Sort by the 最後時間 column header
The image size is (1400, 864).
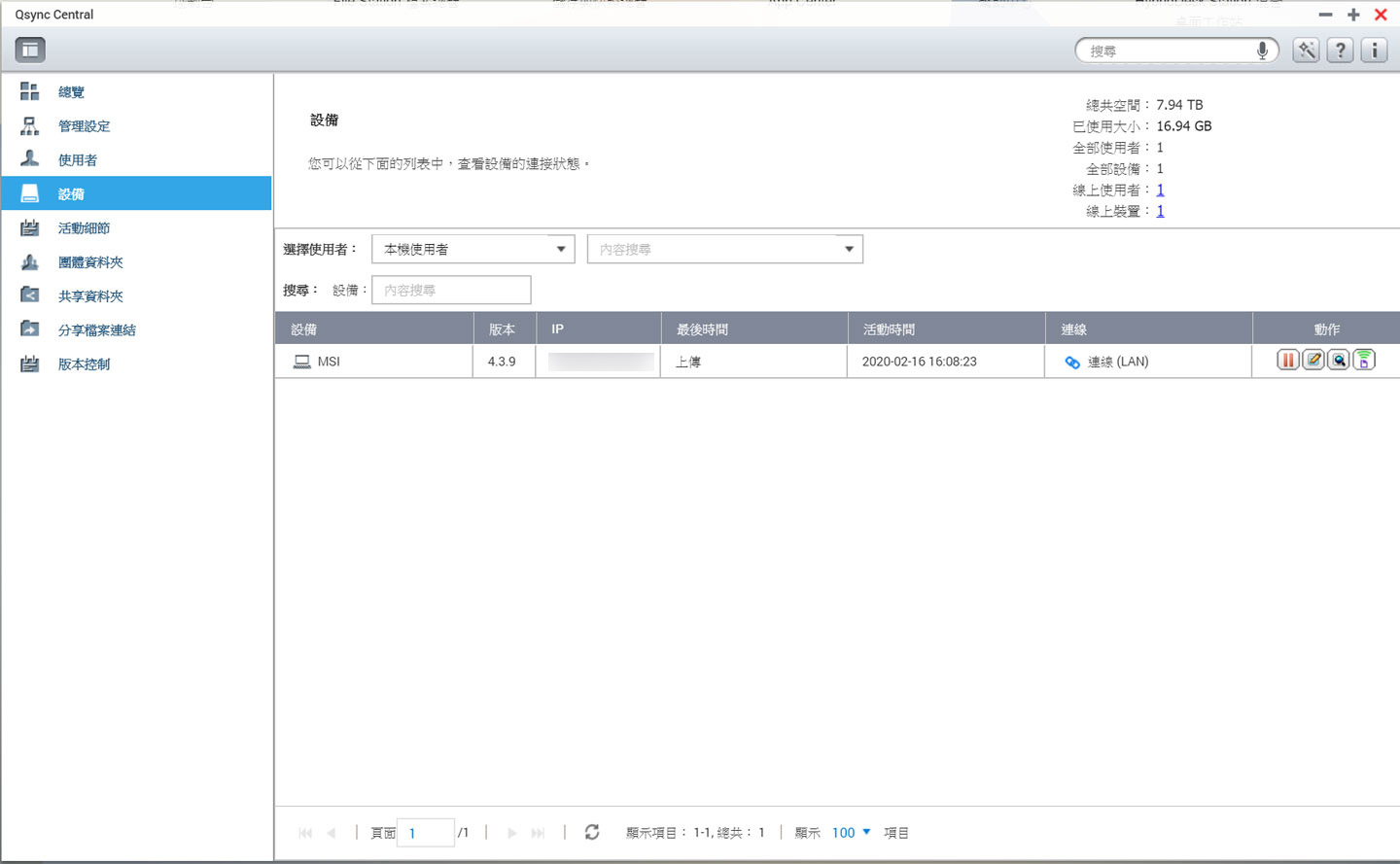point(754,328)
